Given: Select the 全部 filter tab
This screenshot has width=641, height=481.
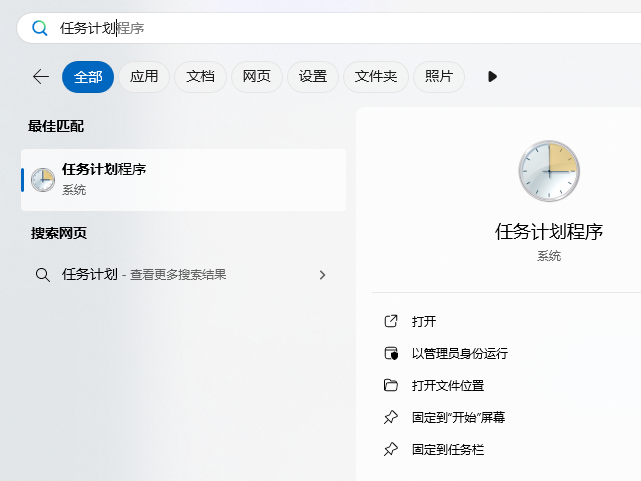Looking at the screenshot, I should [88, 77].
